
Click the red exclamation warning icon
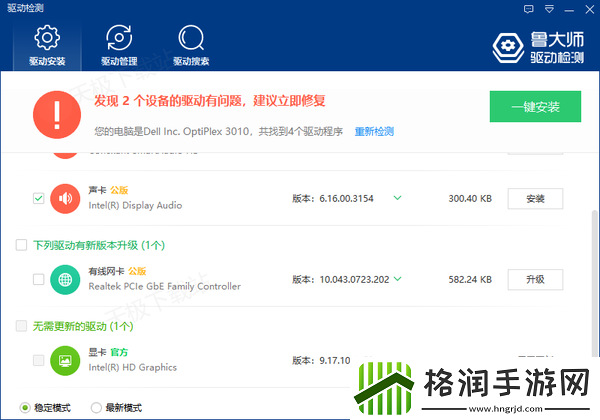[x=57, y=114]
